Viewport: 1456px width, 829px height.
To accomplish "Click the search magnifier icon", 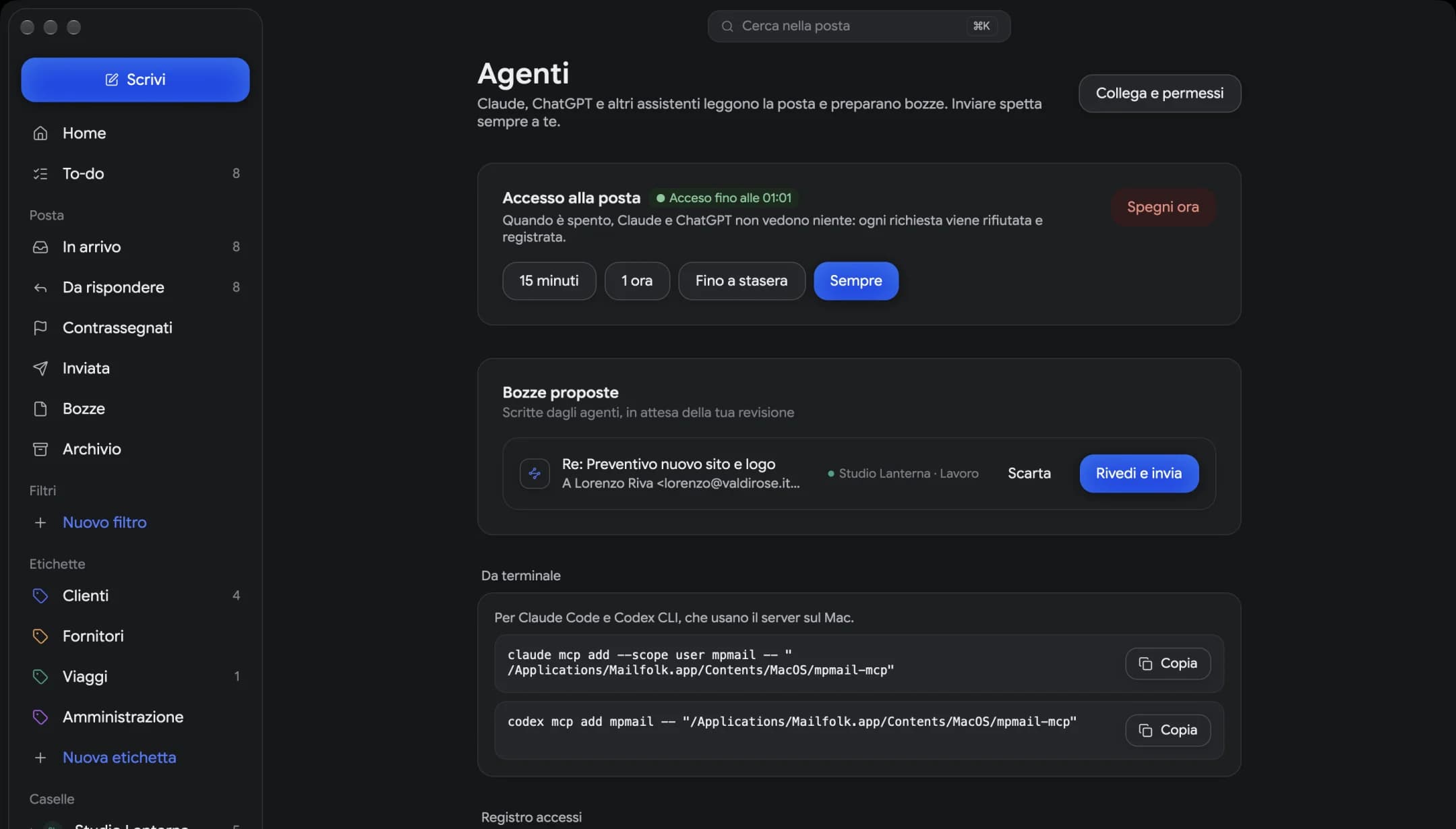I will click(727, 26).
